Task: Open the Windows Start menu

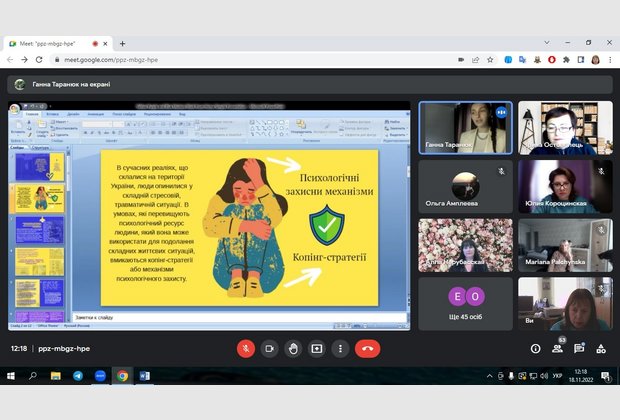Action: (11, 376)
